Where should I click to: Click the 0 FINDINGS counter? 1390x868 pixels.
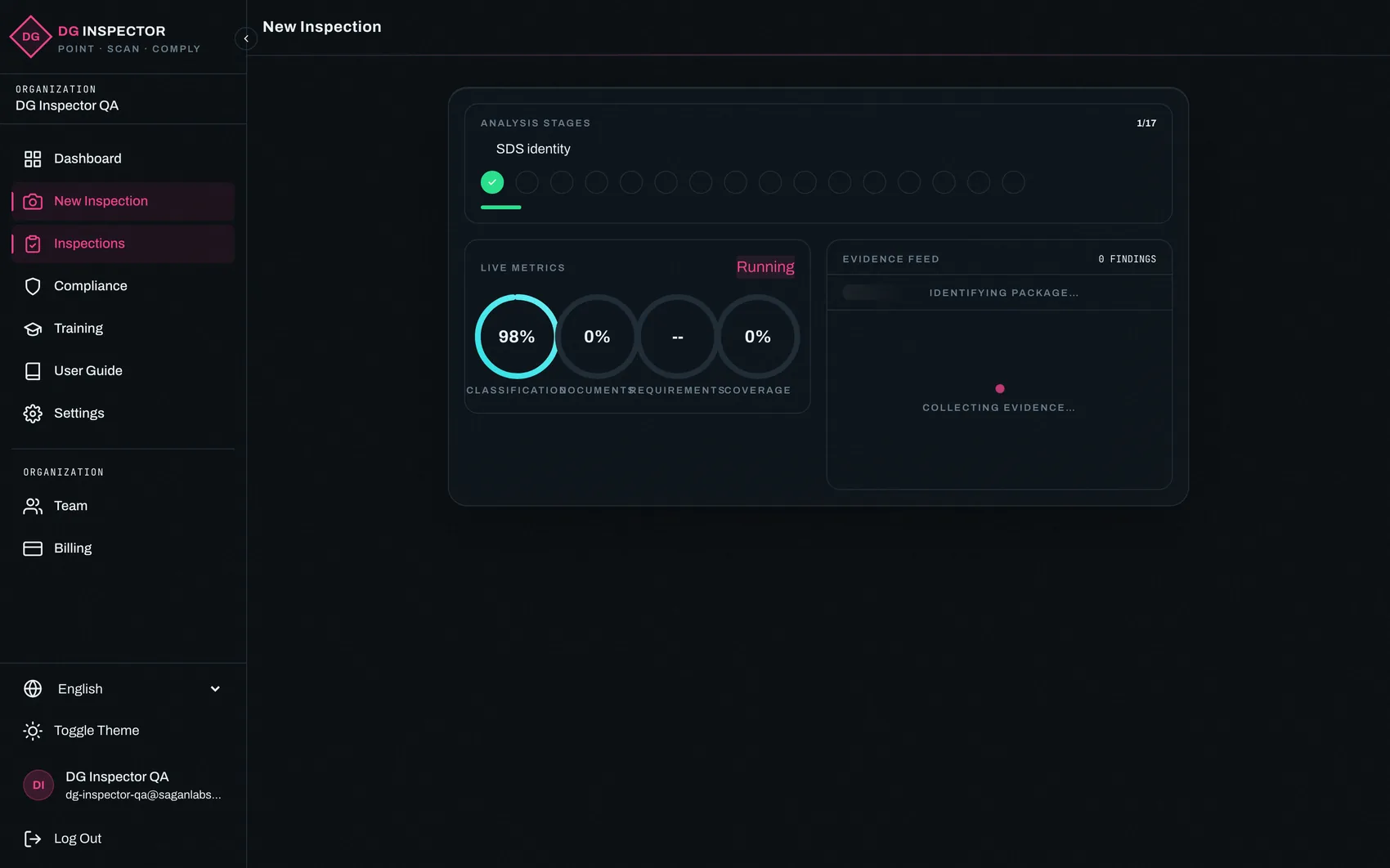[x=1127, y=259]
